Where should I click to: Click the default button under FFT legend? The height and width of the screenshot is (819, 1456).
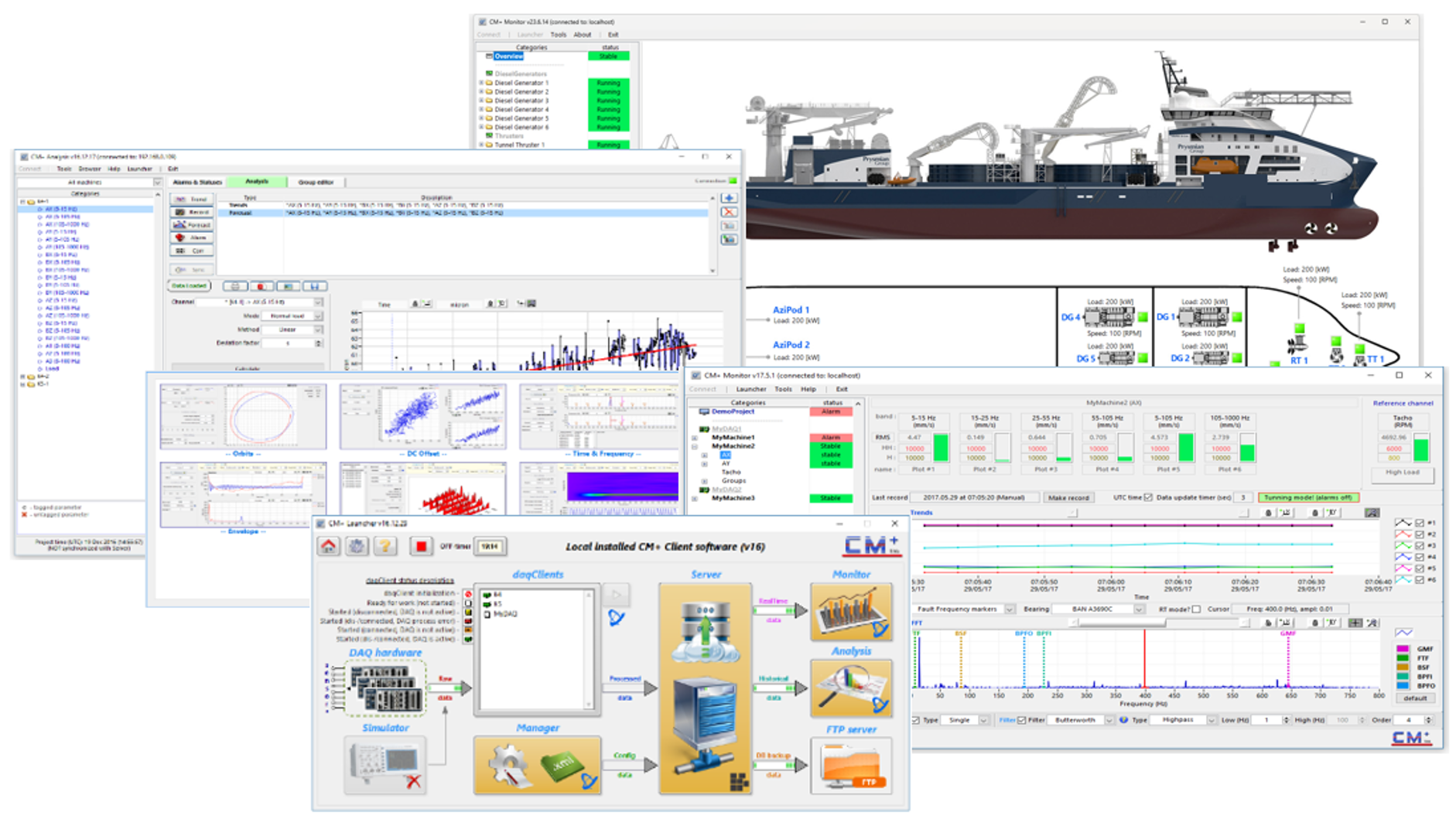tap(1415, 698)
